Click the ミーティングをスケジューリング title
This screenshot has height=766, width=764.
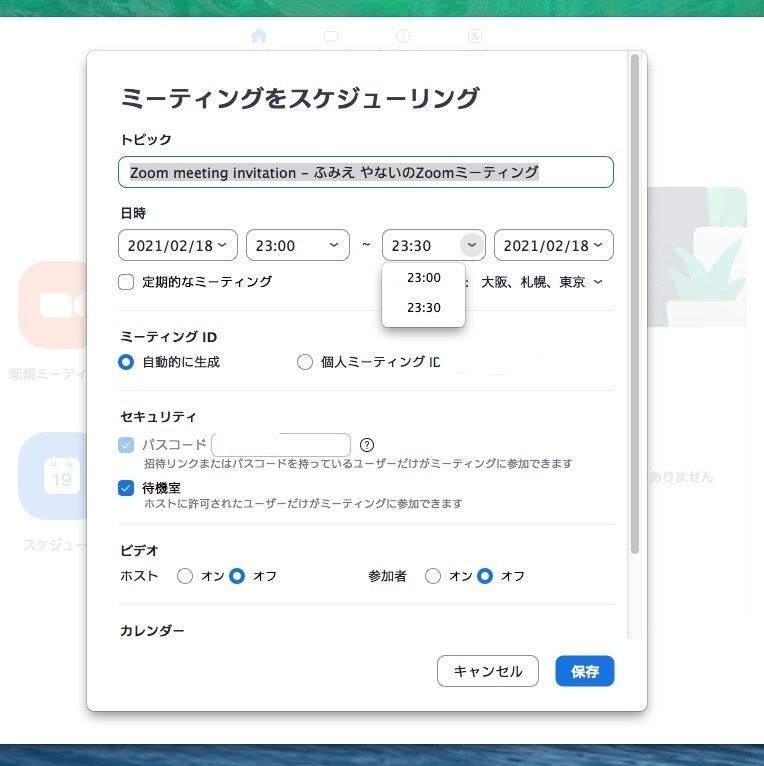click(x=300, y=98)
